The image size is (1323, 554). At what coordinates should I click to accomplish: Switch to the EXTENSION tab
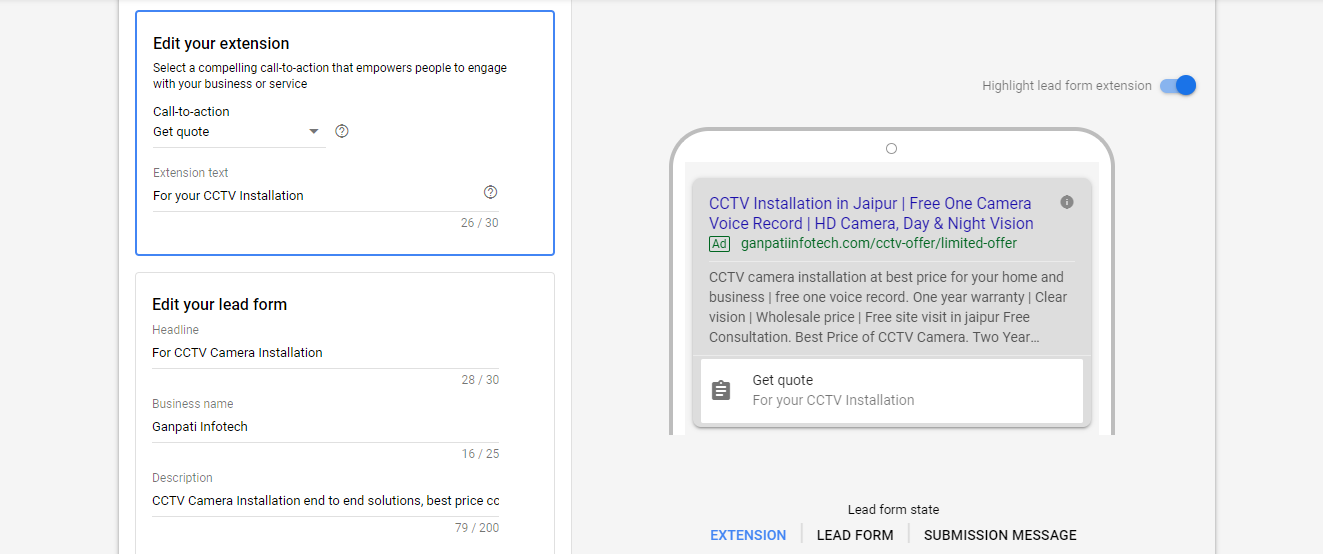click(748, 535)
